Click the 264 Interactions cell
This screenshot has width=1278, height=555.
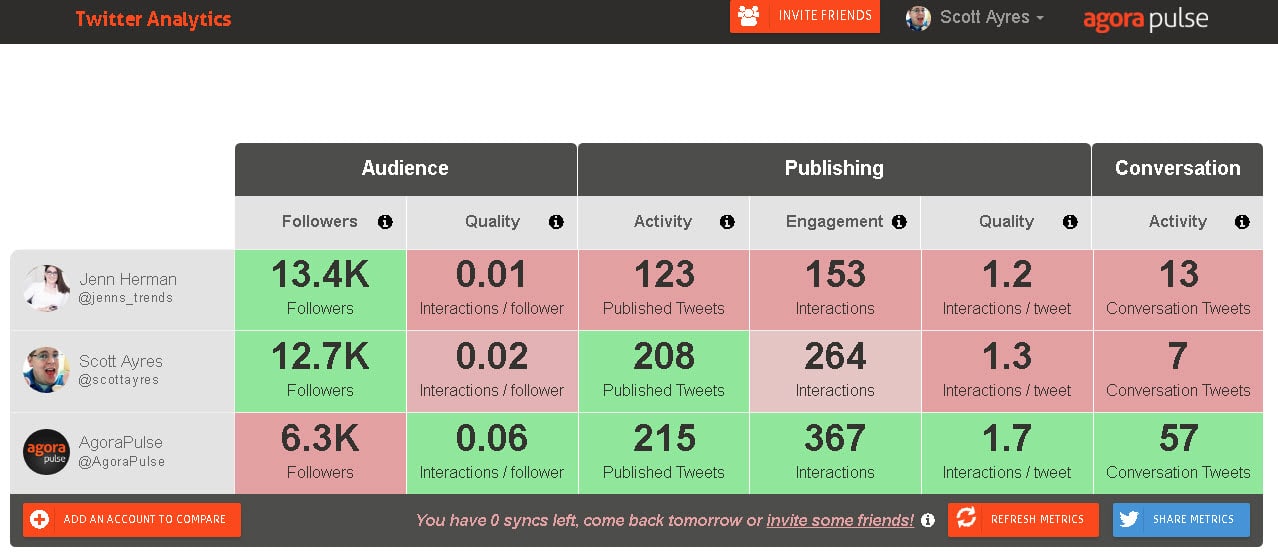[x=835, y=371]
